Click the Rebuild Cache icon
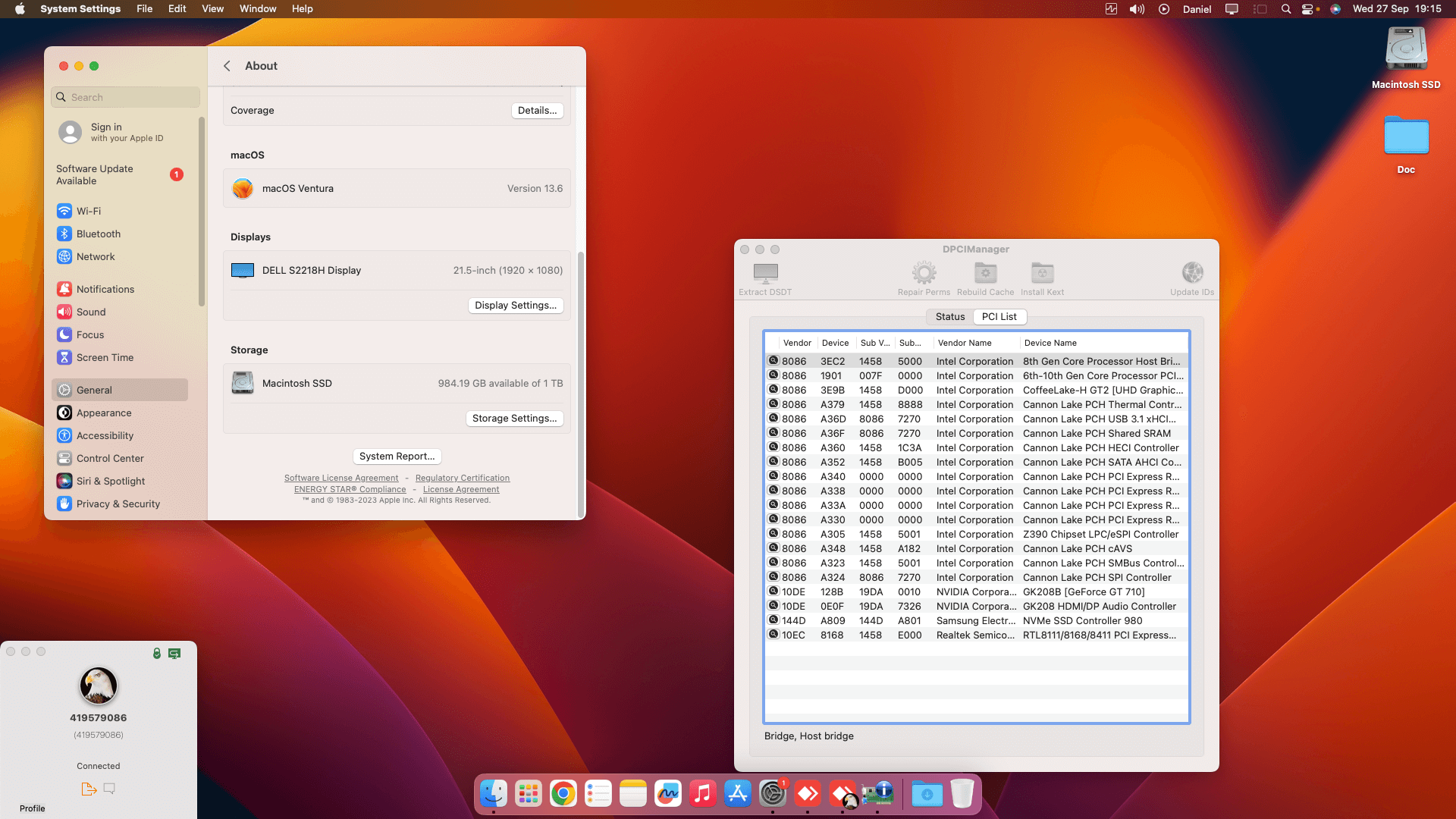 [985, 273]
